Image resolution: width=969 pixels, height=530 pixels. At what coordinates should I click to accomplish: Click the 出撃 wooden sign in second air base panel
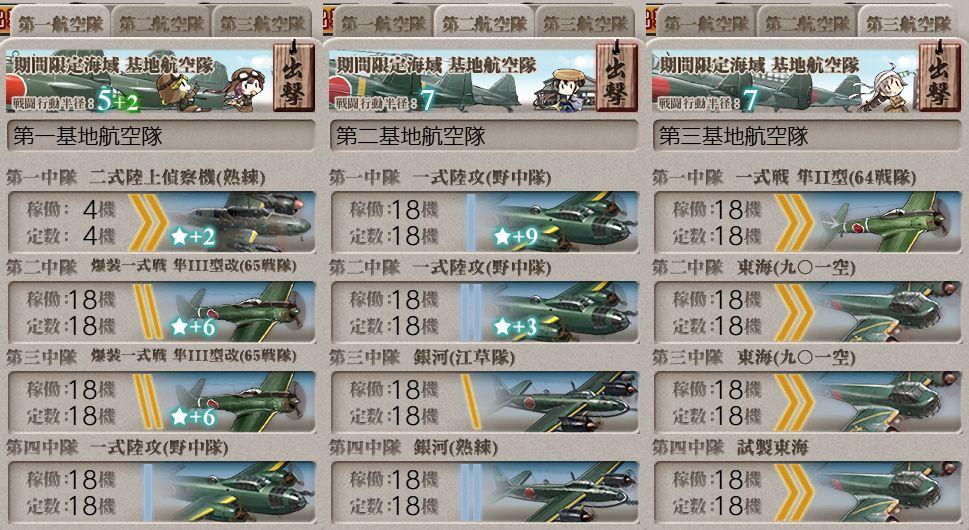point(617,78)
